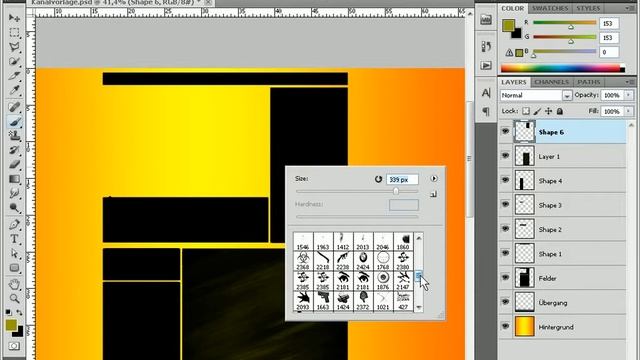Adjust the R color slider
The image size is (640, 360).
point(571,27)
